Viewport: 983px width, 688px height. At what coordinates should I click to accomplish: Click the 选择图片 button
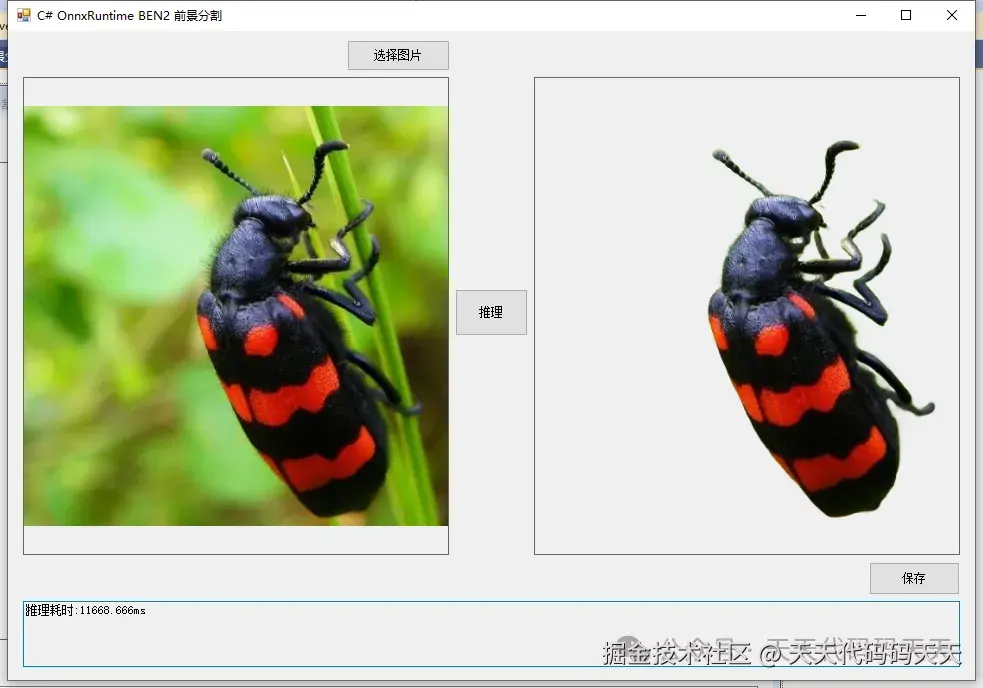[x=398, y=55]
